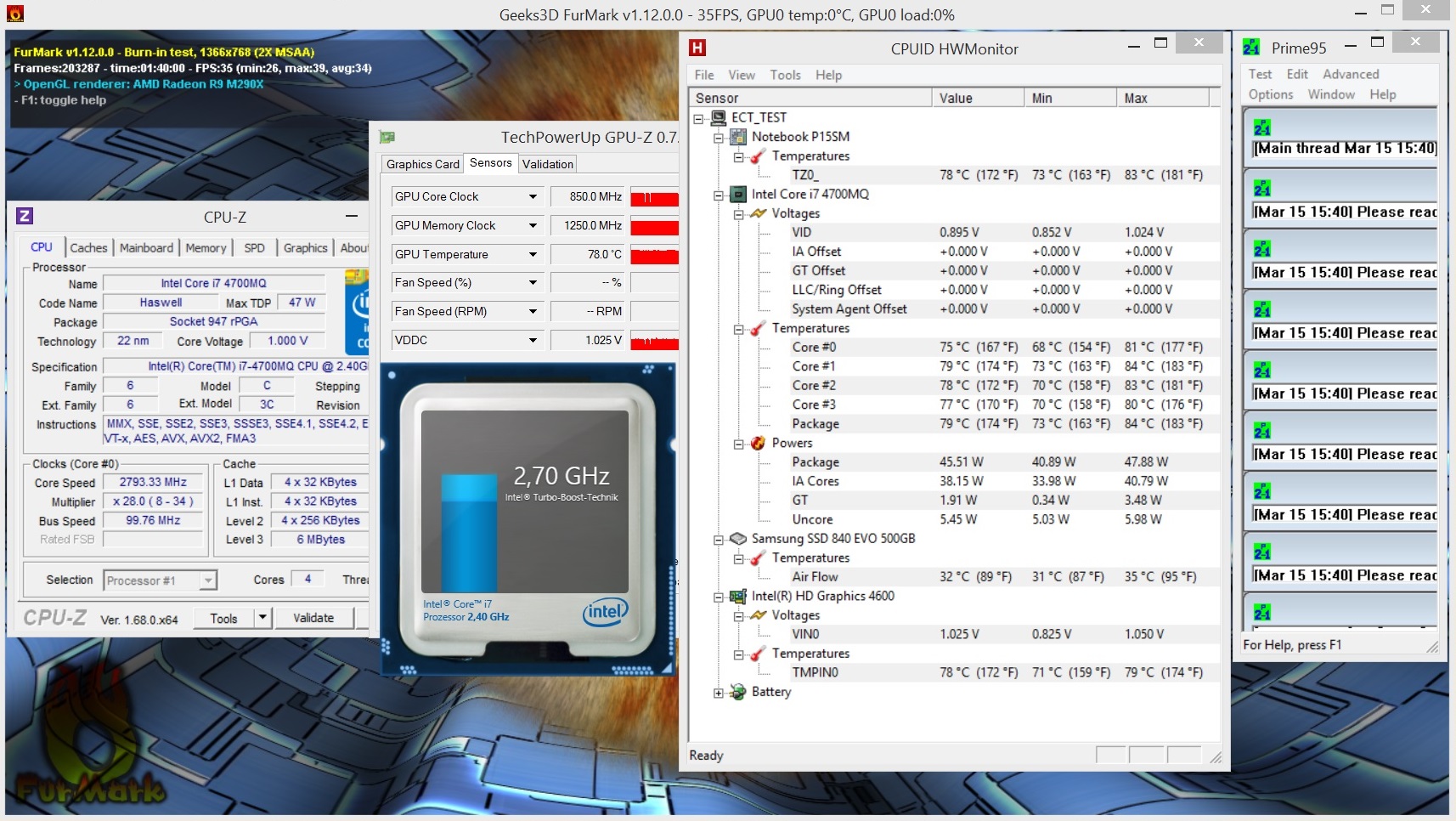This screenshot has width=1456, height=821.
Task: Open the Graphics tab in CPU-Z
Action: (x=305, y=248)
